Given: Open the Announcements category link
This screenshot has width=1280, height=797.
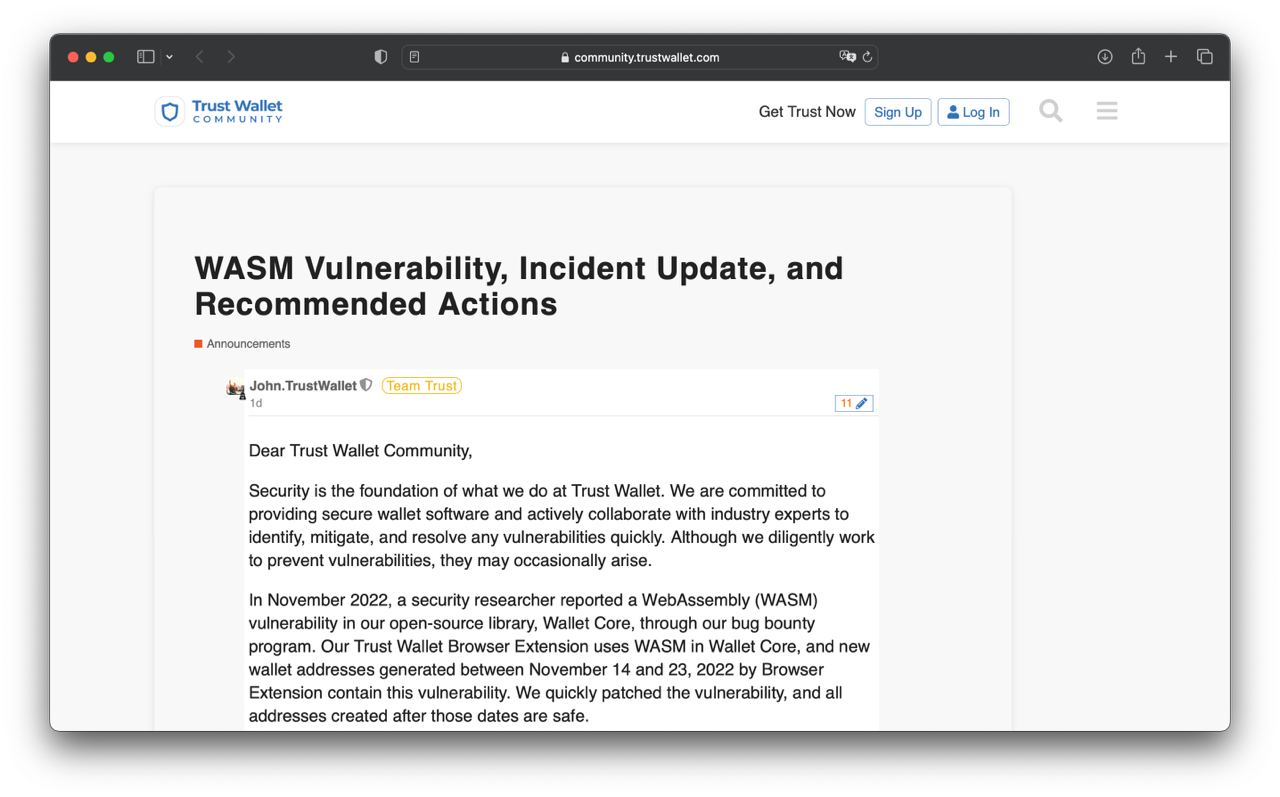Looking at the screenshot, I should point(242,344).
